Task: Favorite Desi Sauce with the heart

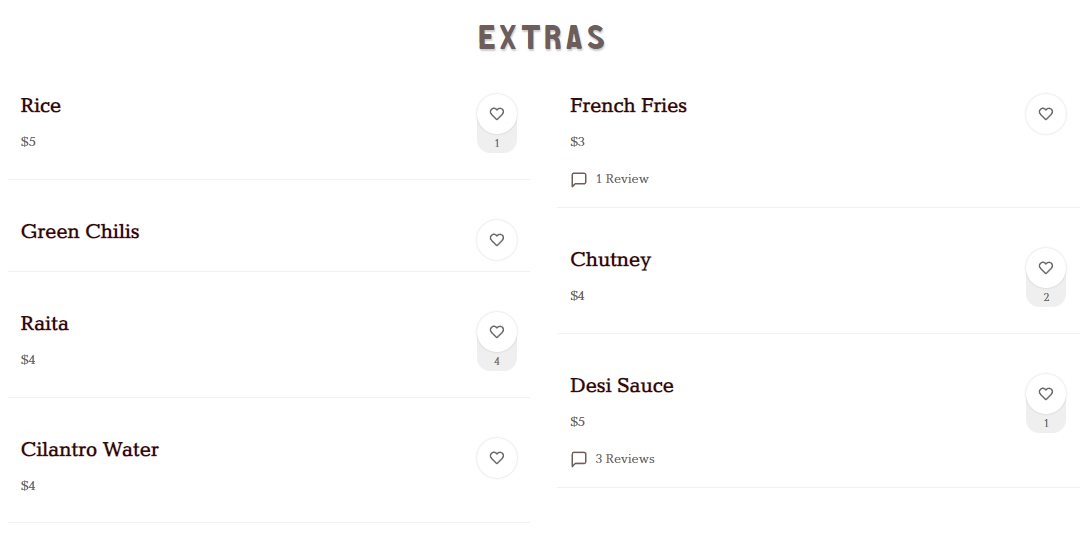Action: [x=1046, y=394]
